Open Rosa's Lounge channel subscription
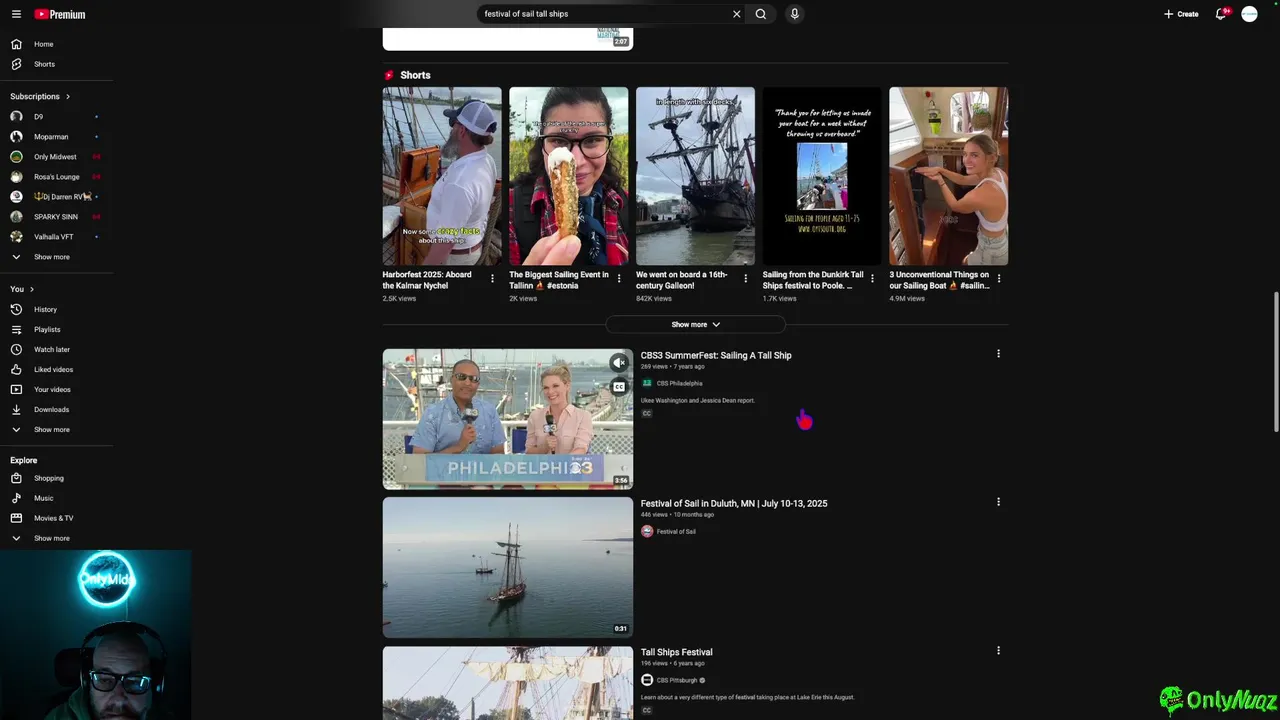 (56, 177)
